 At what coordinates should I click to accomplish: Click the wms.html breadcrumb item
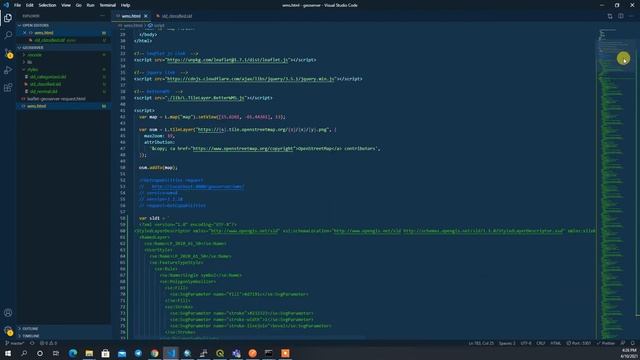pos(131,25)
